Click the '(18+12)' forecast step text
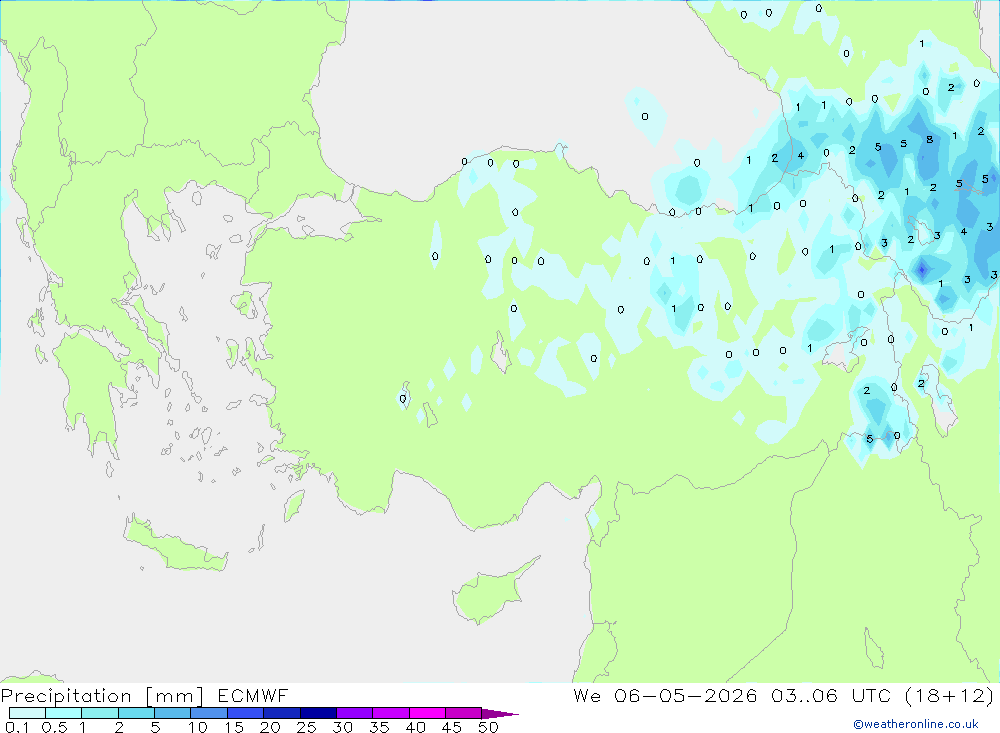1000x733 pixels. (x=950, y=695)
